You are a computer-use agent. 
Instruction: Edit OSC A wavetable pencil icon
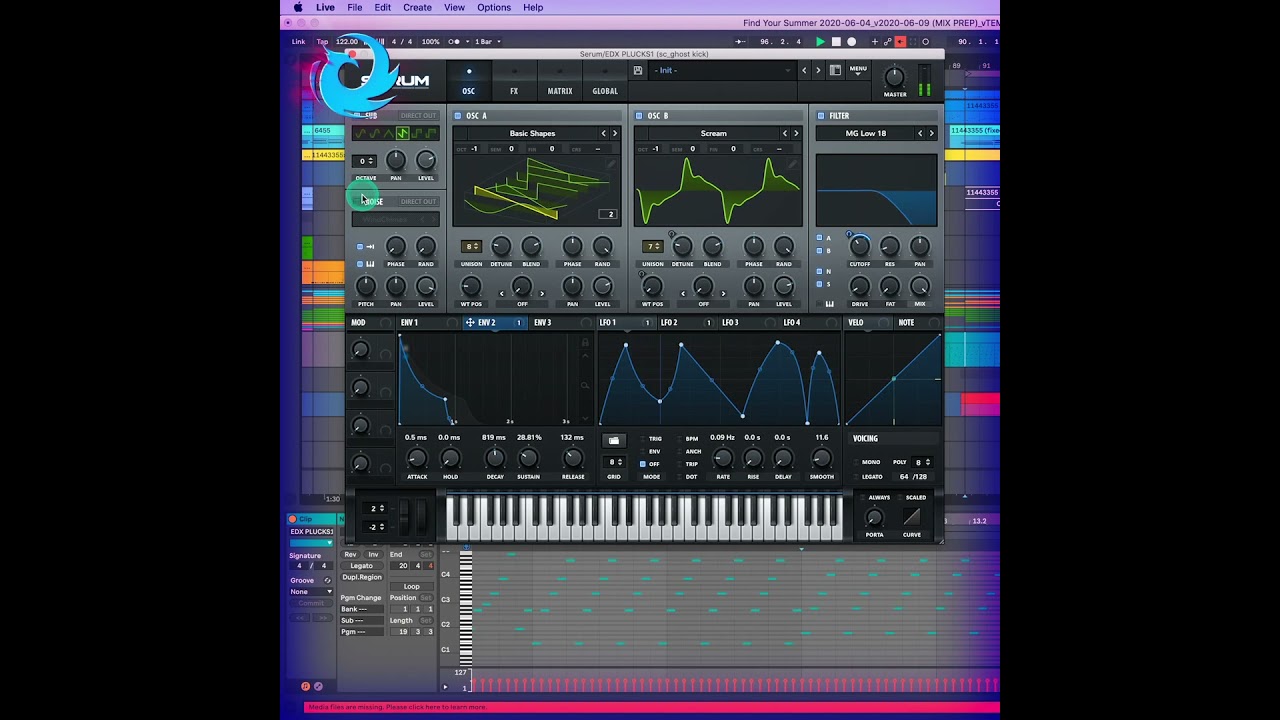(x=611, y=165)
